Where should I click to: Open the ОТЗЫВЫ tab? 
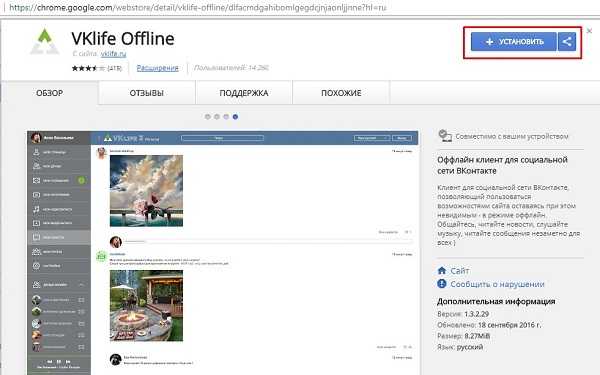point(147,93)
